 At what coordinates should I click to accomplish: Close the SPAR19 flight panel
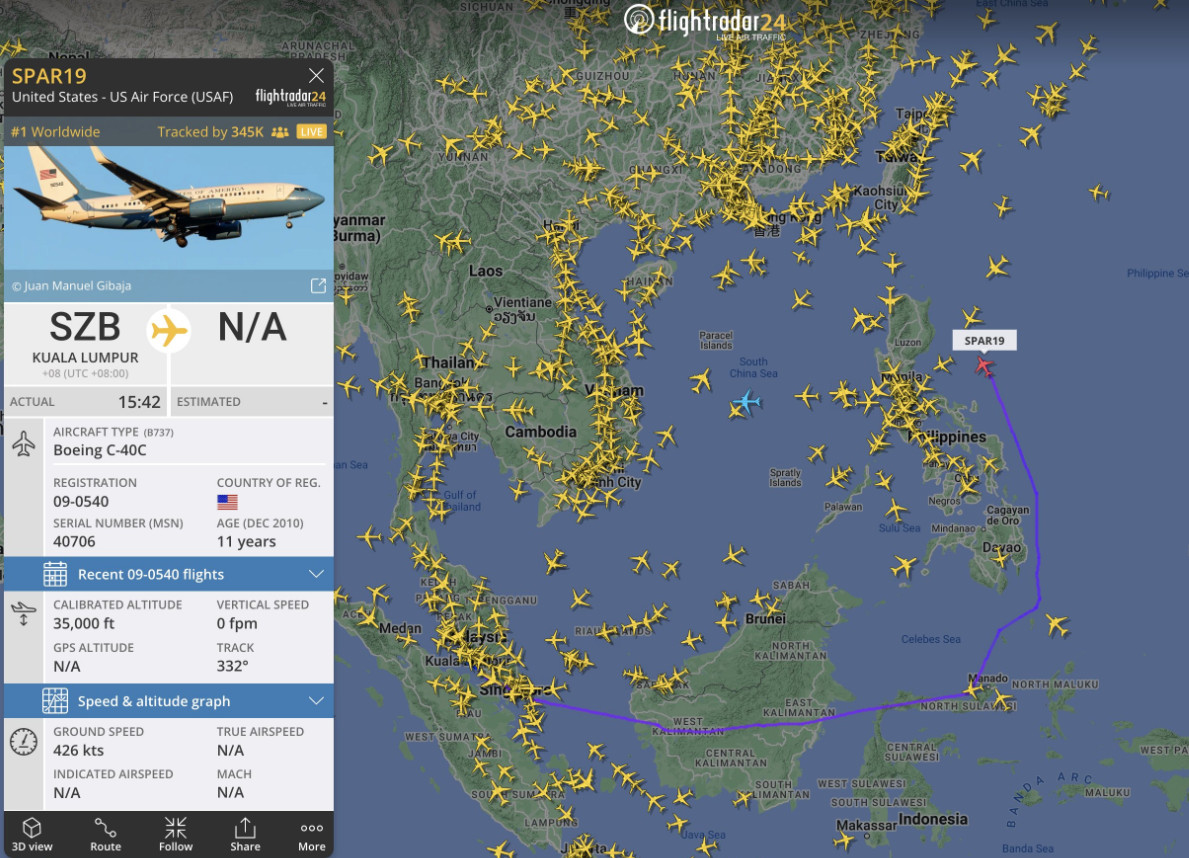[316, 75]
